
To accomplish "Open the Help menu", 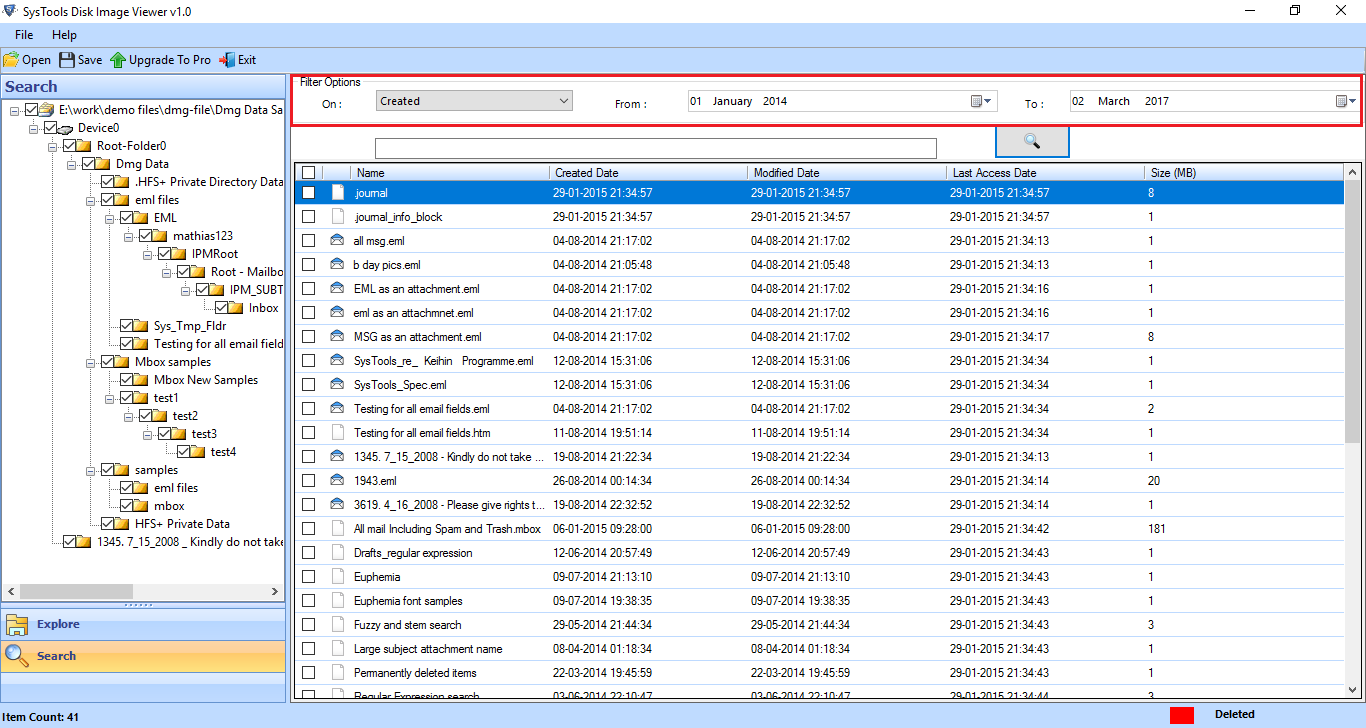I will click(x=64, y=34).
